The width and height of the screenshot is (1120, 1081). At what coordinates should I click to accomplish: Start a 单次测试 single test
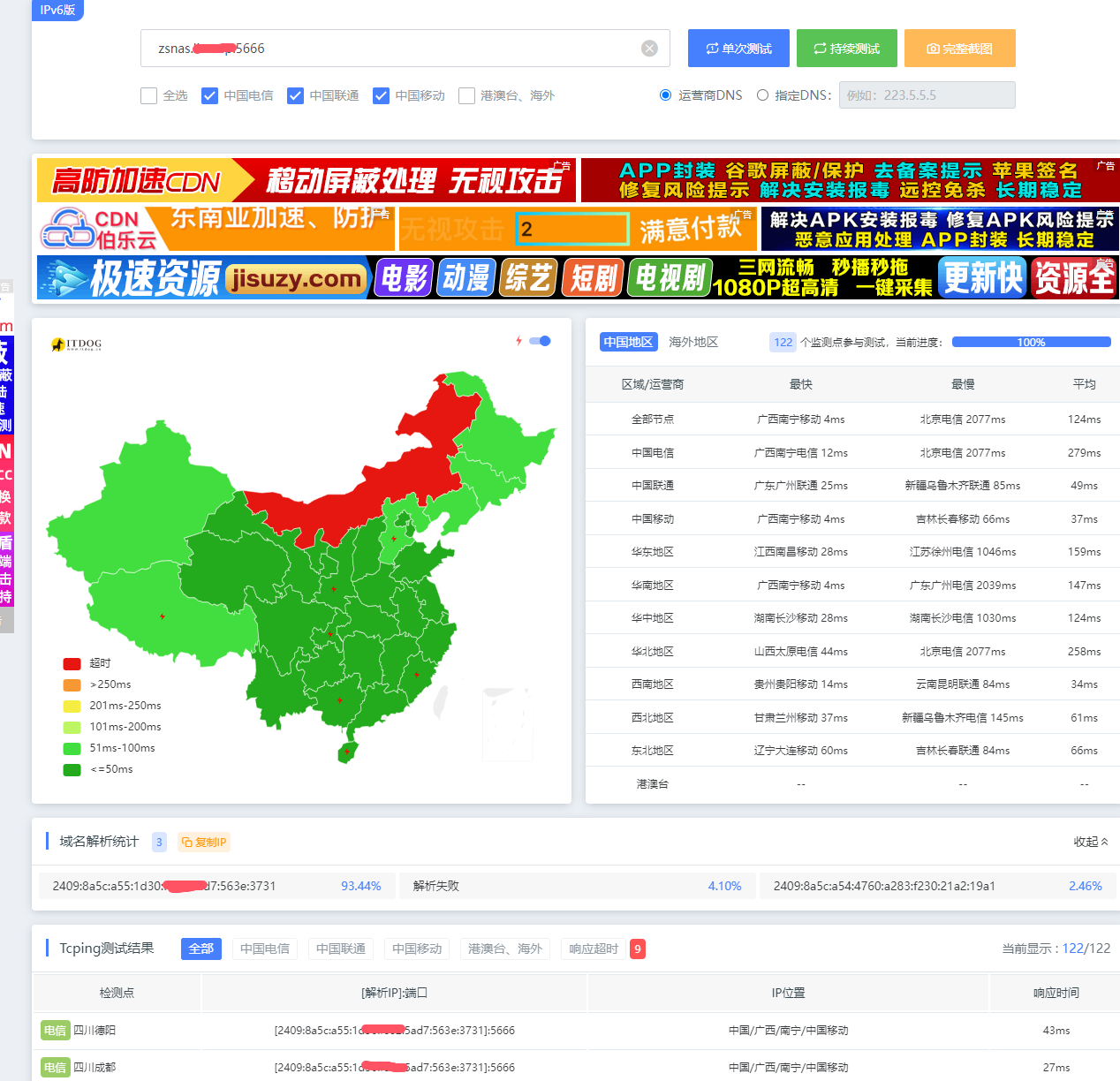tap(738, 49)
